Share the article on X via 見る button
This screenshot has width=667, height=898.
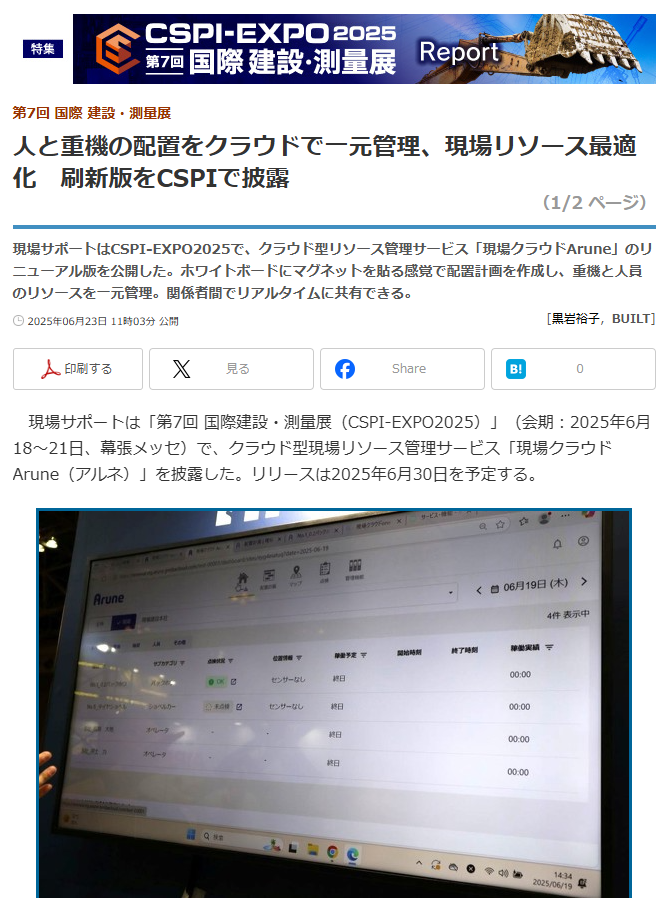(231, 369)
